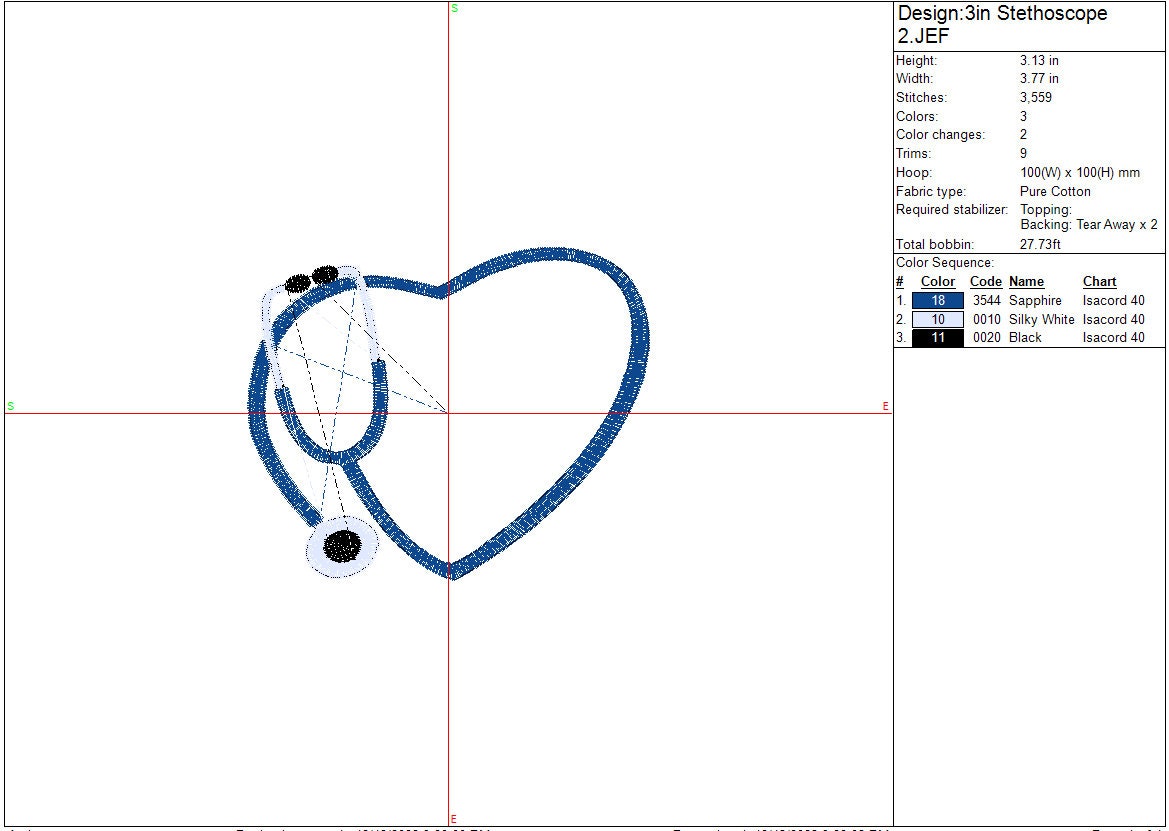Click the Total bobbin value 27.73ft
This screenshot has height=831, width=1169.
(1039, 244)
